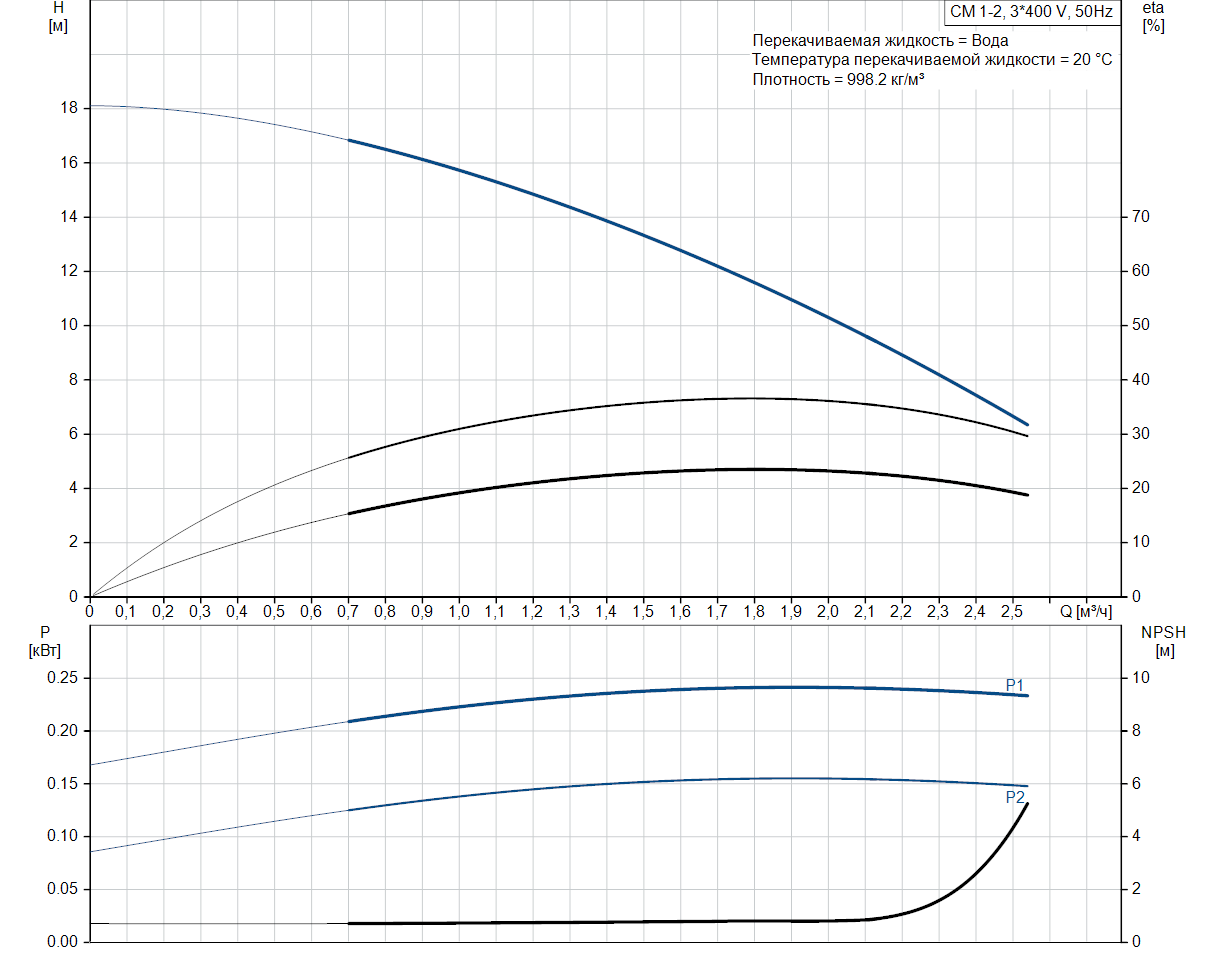
Task: Click the 0.05 tick on the P axis
Action: pos(62,889)
